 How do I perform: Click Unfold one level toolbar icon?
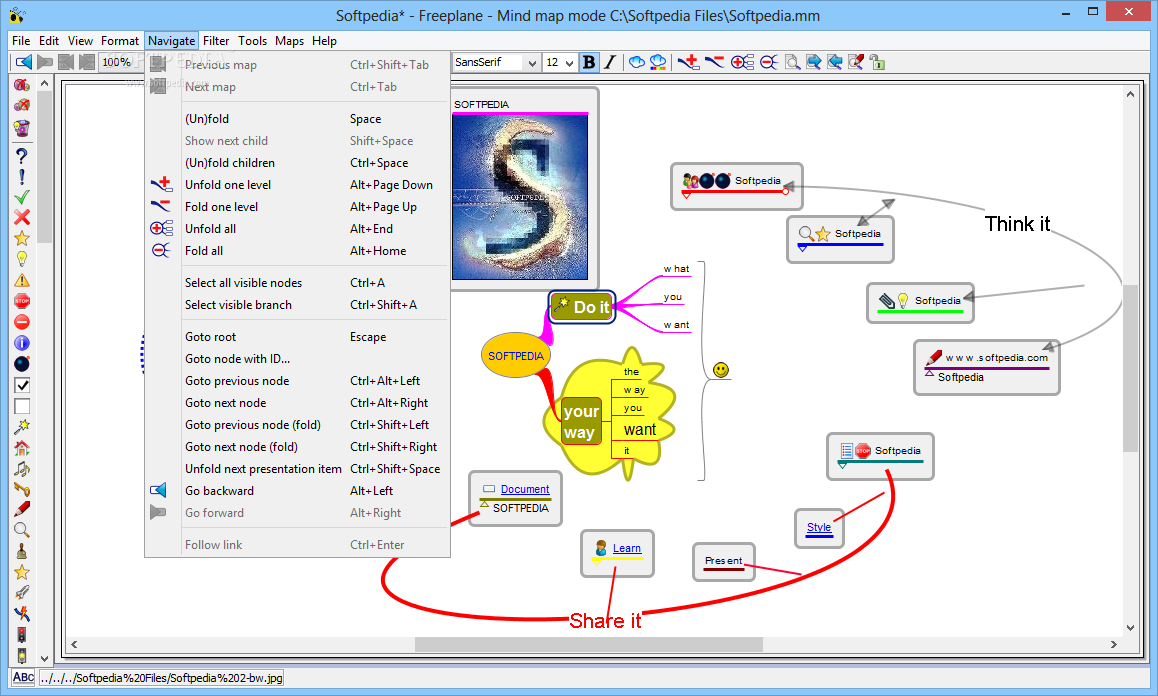(x=688, y=62)
